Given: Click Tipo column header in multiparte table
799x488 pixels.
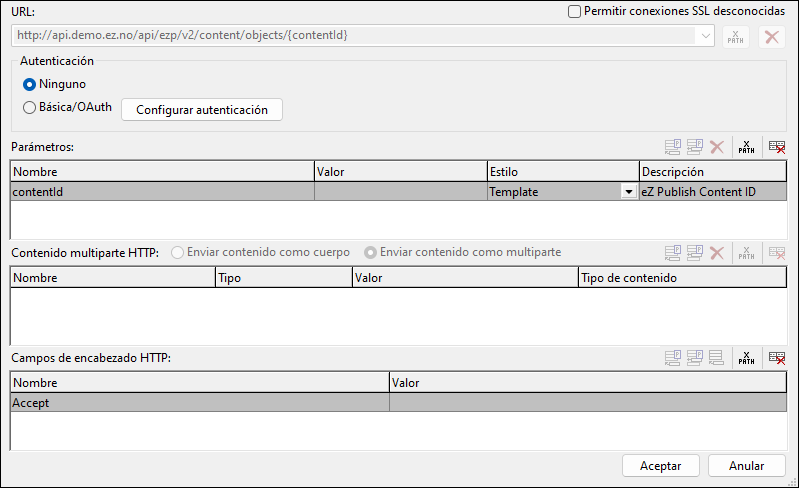Looking at the screenshot, I should pos(284,278).
